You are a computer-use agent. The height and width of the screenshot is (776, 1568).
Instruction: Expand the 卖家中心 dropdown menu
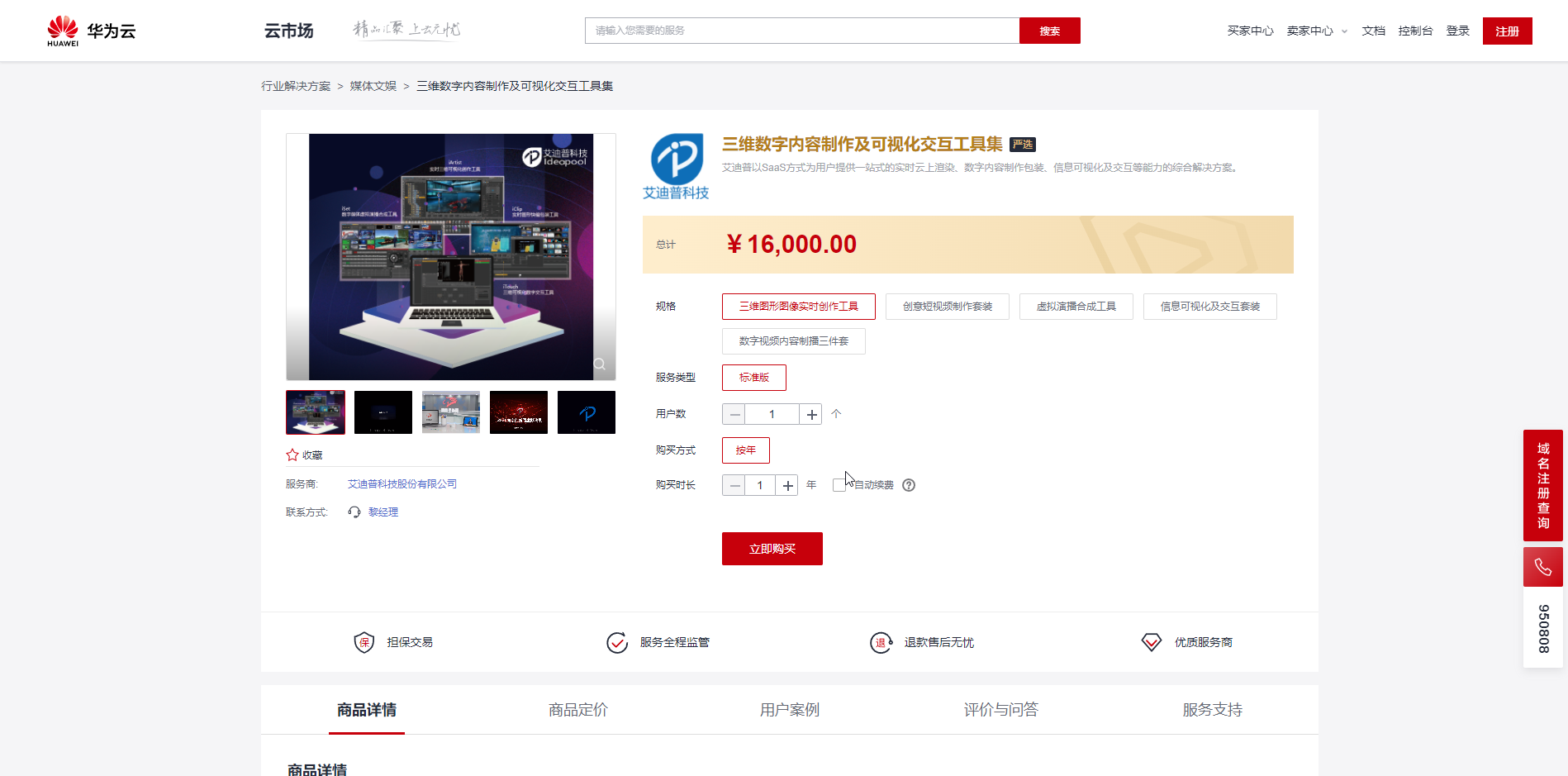(x=1317, y=31)
